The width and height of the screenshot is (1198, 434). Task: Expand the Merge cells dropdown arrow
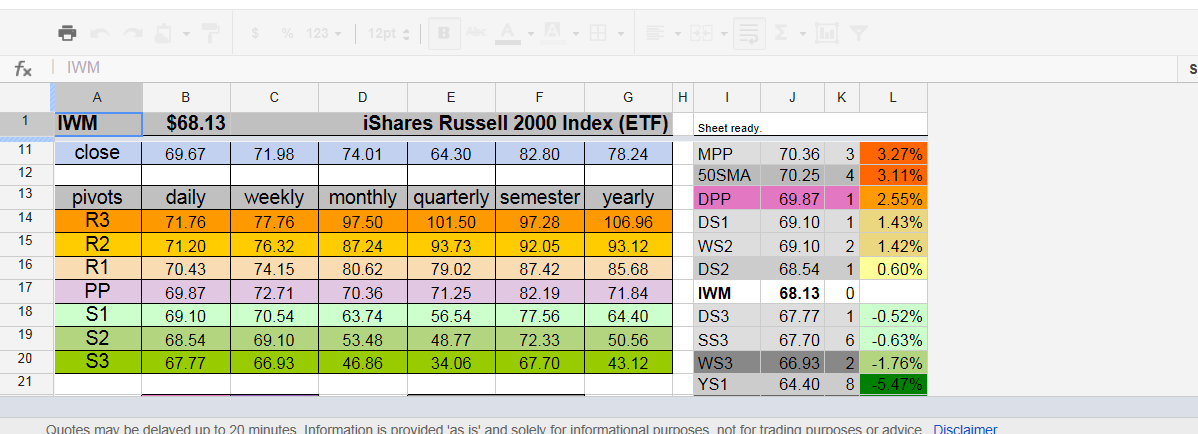(x=723, y=34)
